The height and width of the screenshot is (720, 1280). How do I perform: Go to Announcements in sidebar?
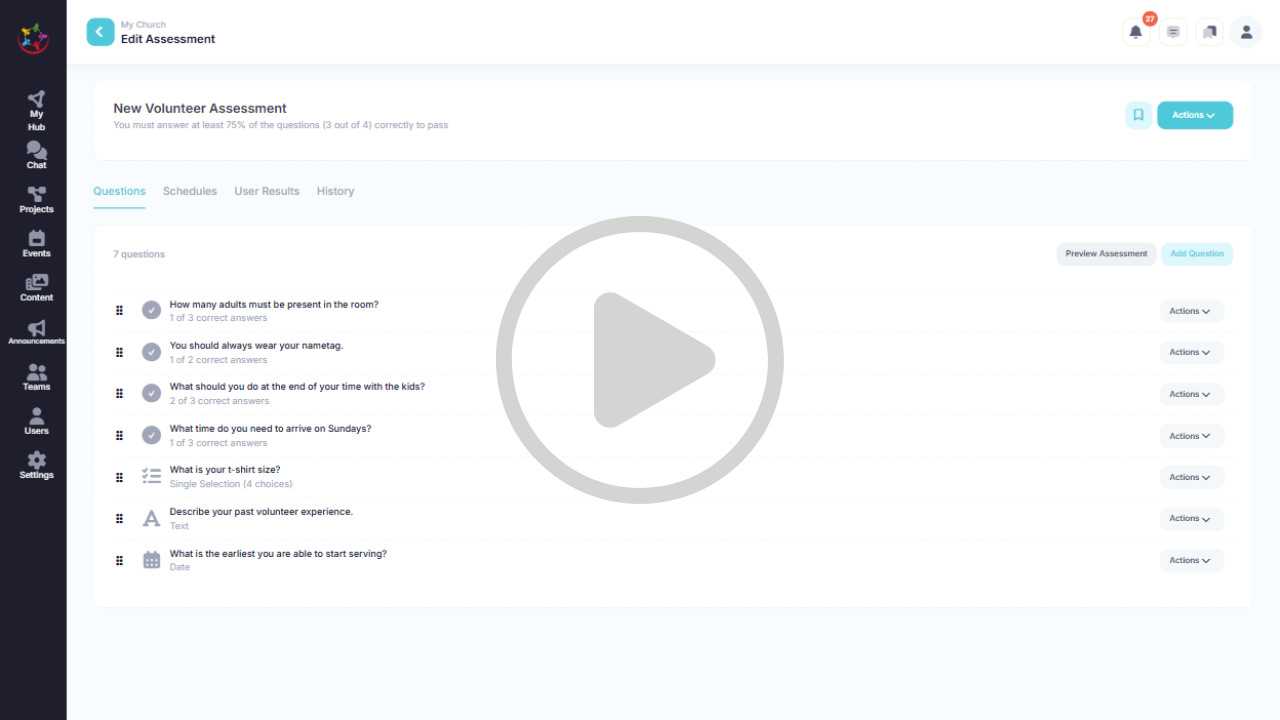coord(36,332)
